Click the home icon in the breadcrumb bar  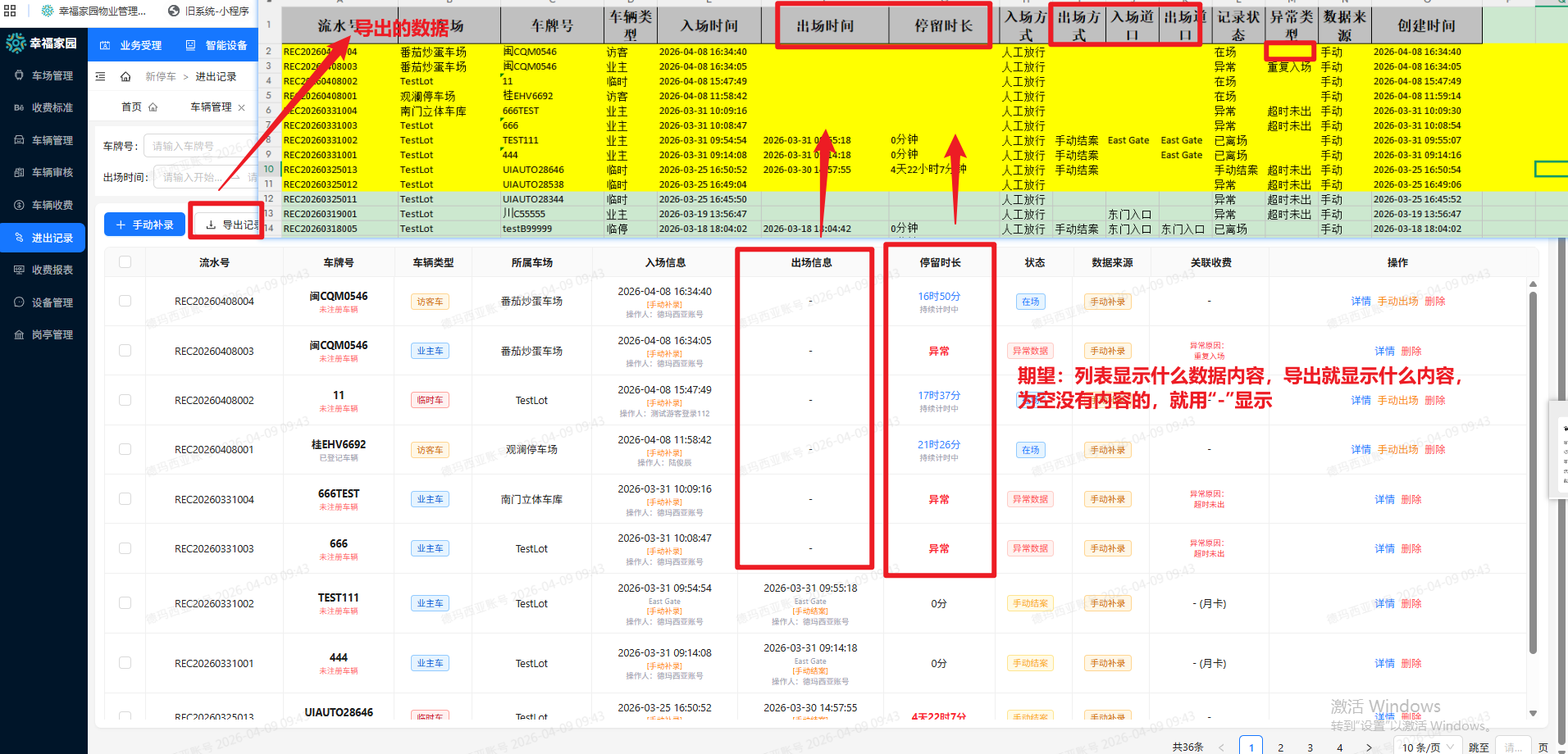(x=125, y=76)
